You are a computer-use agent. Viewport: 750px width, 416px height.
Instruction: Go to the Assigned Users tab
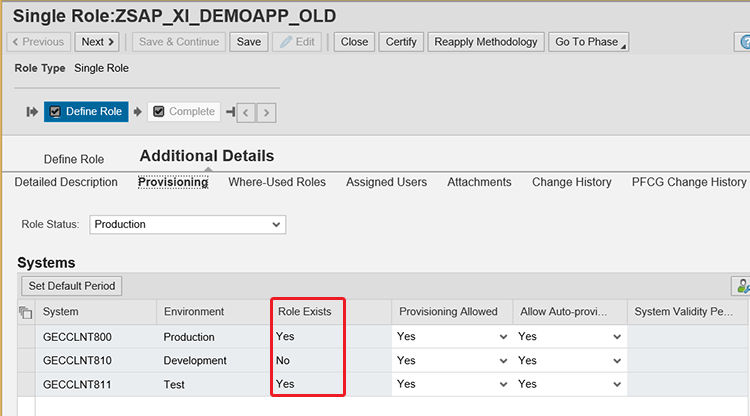pos(386,182)
